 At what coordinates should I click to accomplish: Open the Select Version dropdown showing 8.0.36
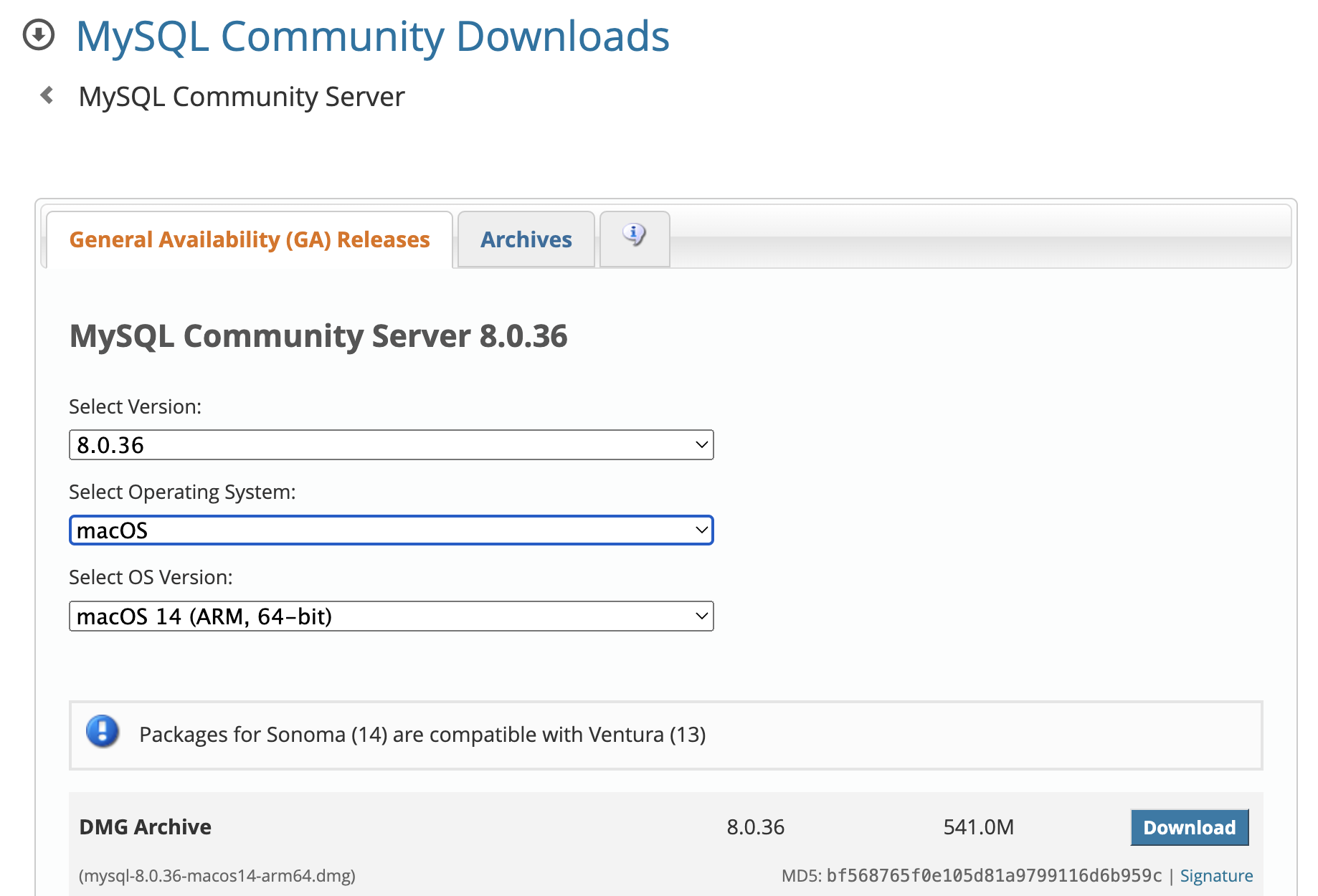(392, 445)
